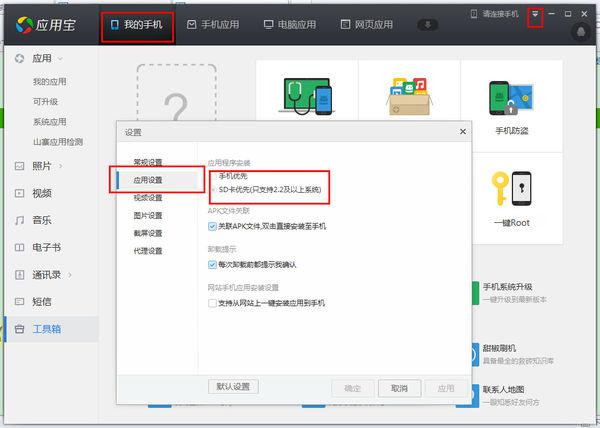Viewport: 600px width, 428px height.
Task: Open the 我的手机 tab
Action: [137, 25]
